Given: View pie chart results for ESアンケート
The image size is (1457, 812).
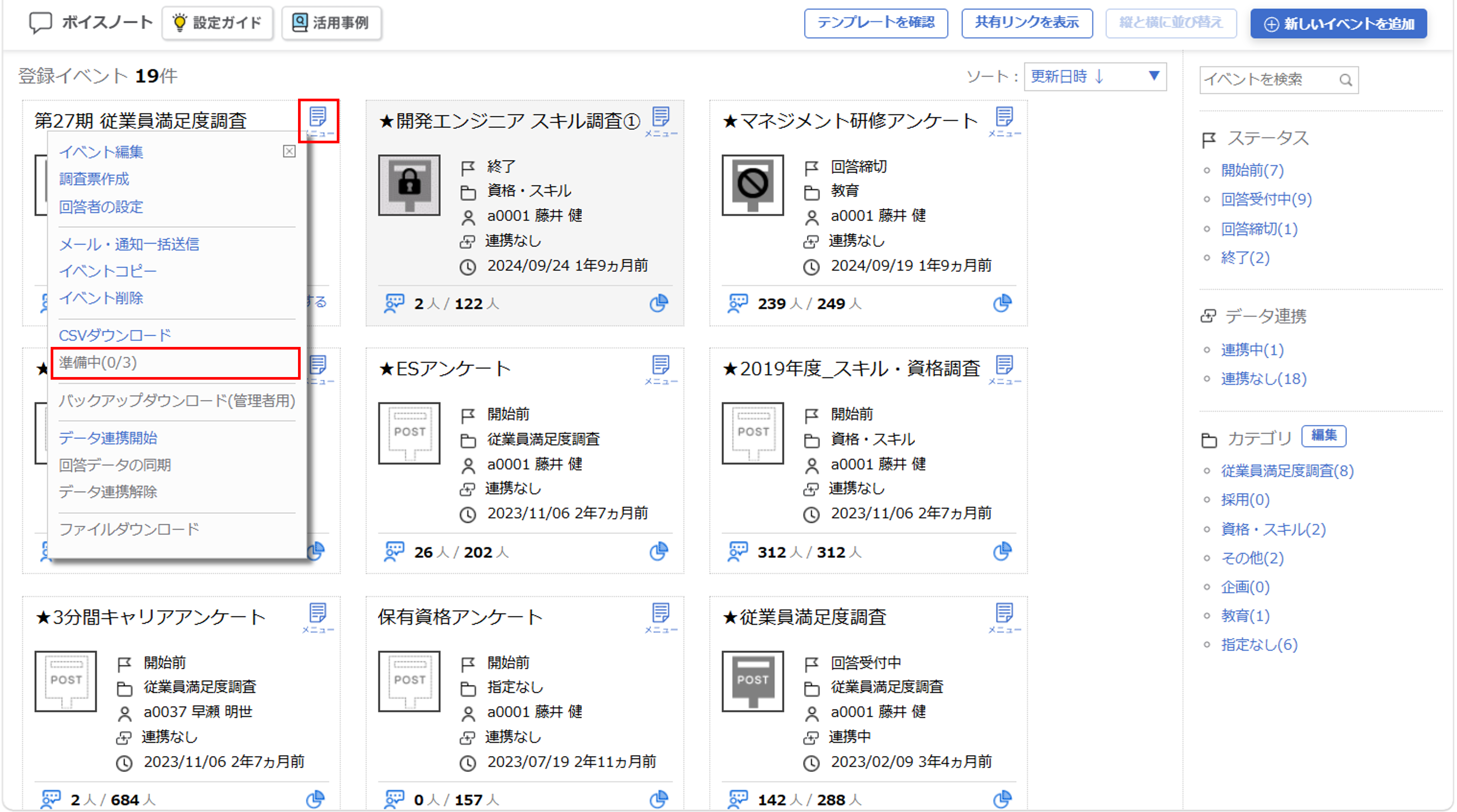Looking at the screenshot, I should point(658,551).
